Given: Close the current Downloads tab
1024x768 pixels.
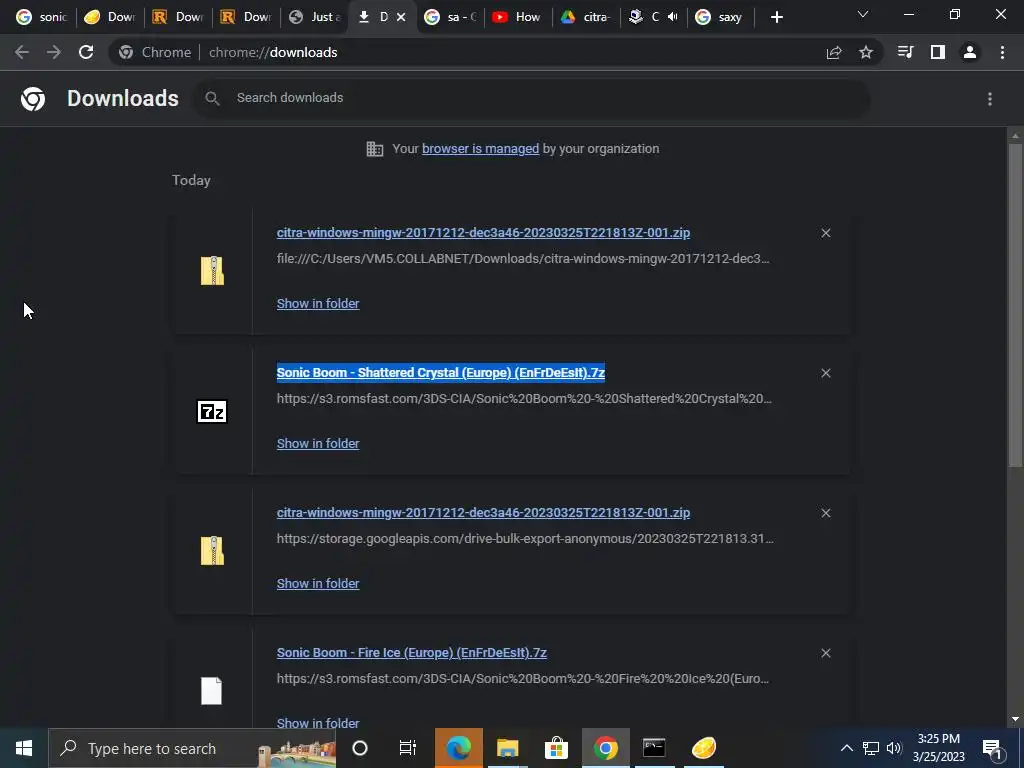Looking at the screenshot, I should tap(401, 17).
